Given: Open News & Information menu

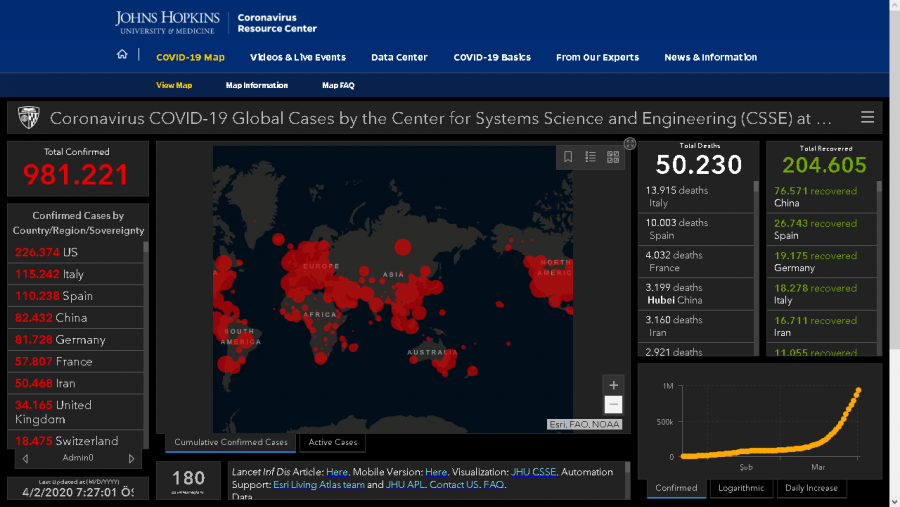Looking at the screenshot, I should pos(711,57).
